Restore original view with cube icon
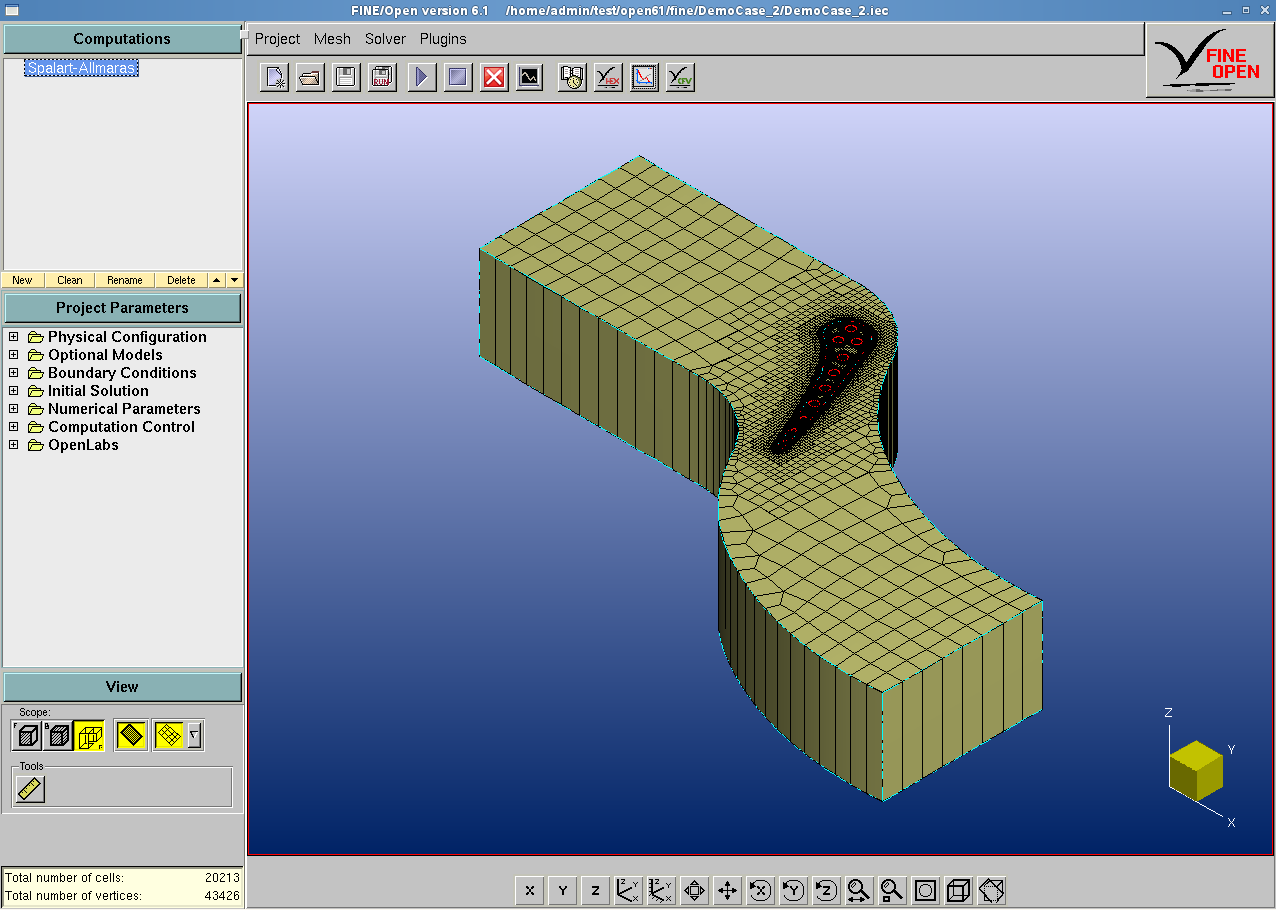This screenshot has width=1276, height=911. (x=959, y=890)
